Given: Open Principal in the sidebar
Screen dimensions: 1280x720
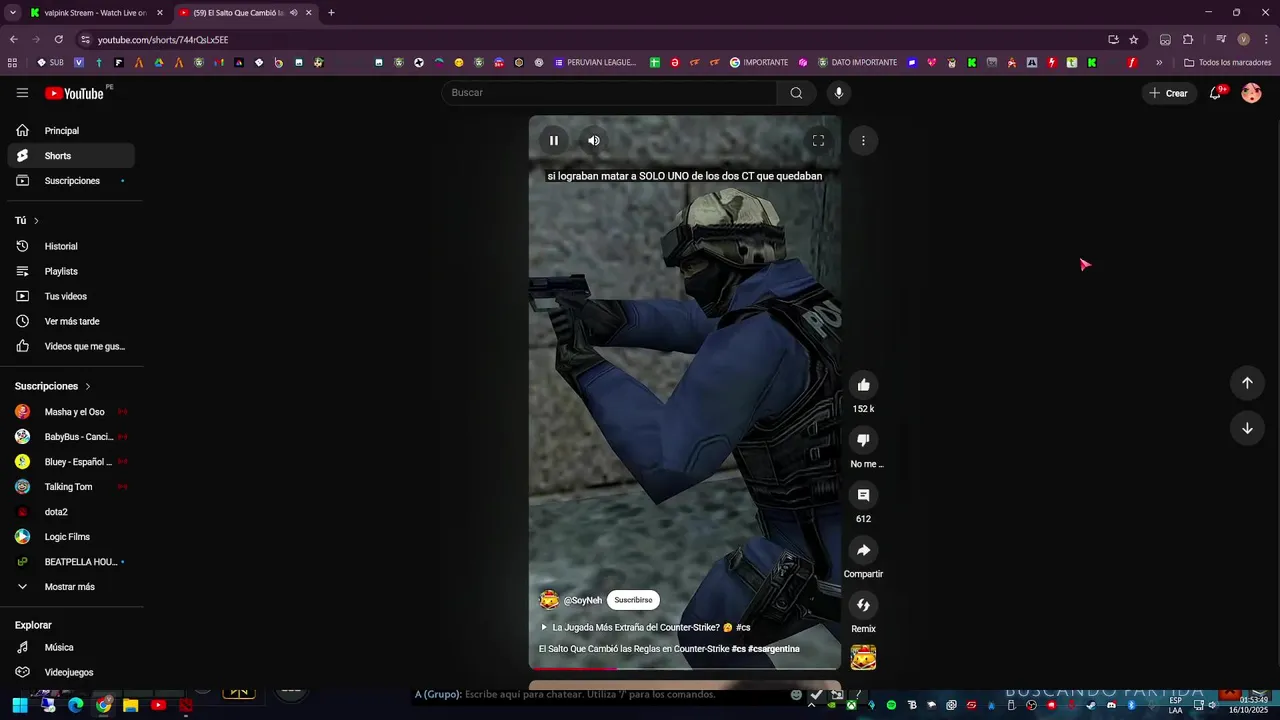Looking at the screenshot, I should 71,131.
